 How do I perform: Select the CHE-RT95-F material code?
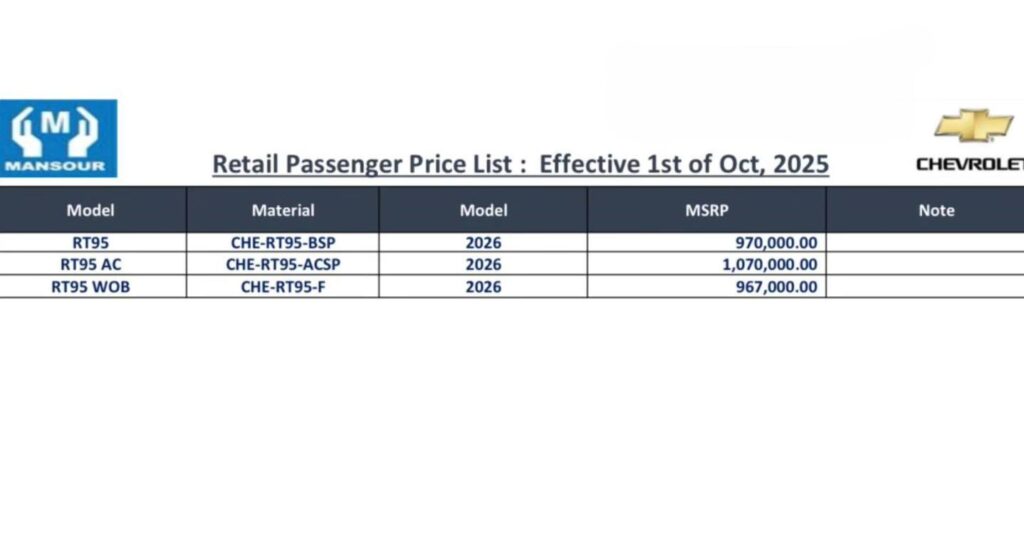pos(283,287)
